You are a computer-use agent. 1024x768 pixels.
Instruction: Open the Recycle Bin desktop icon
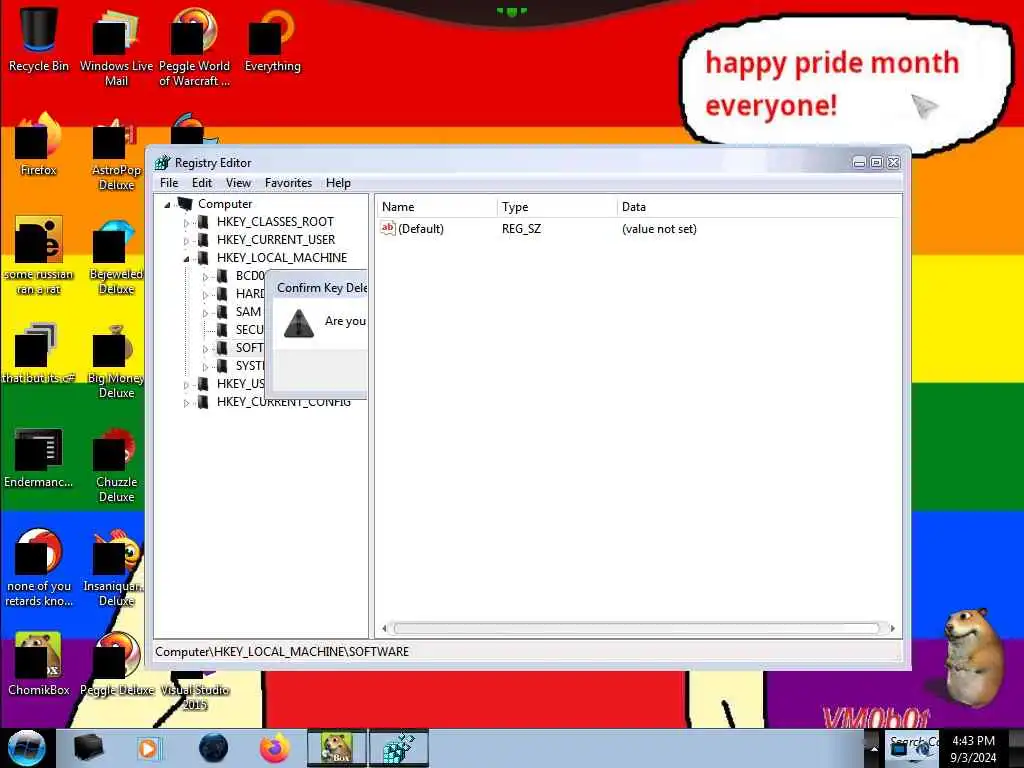click(39, 39)
